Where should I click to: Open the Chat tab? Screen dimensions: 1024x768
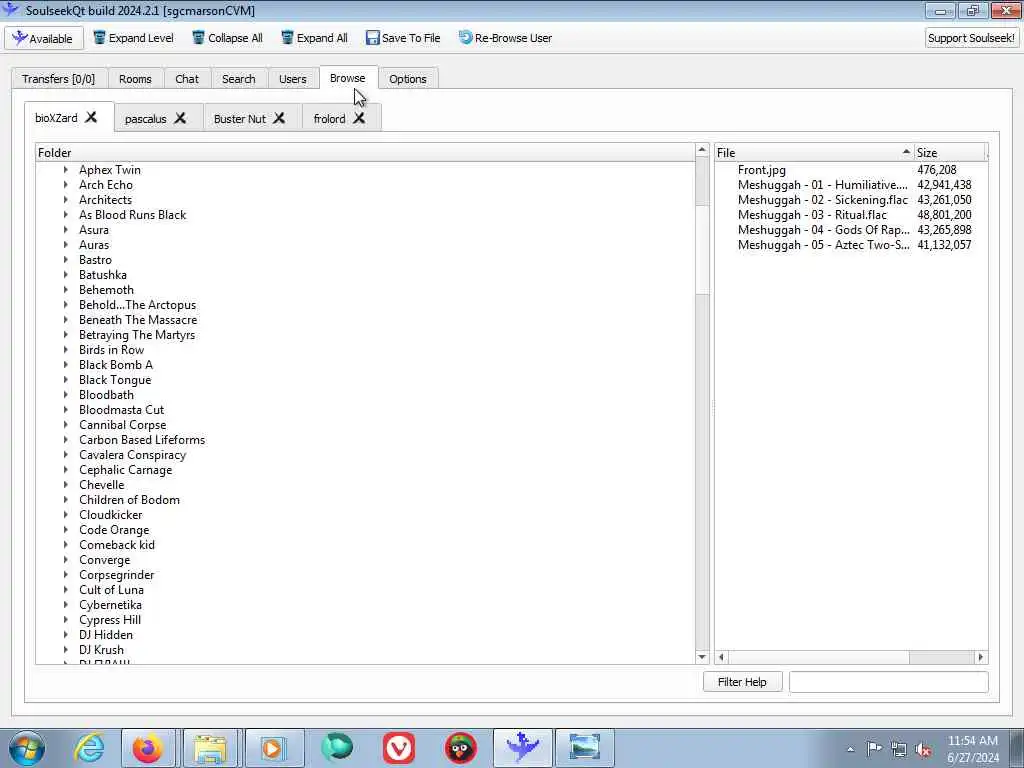click(x=187, y=79)
